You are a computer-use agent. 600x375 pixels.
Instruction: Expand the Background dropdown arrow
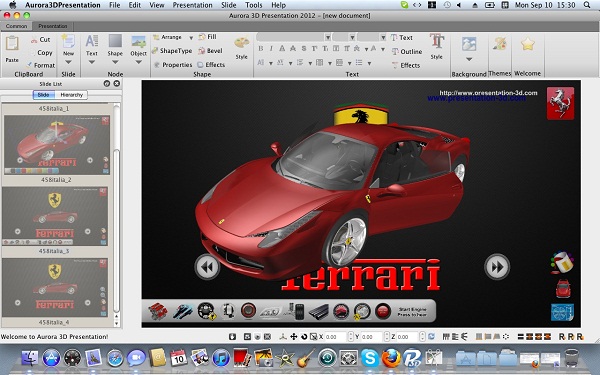[469, 59]
